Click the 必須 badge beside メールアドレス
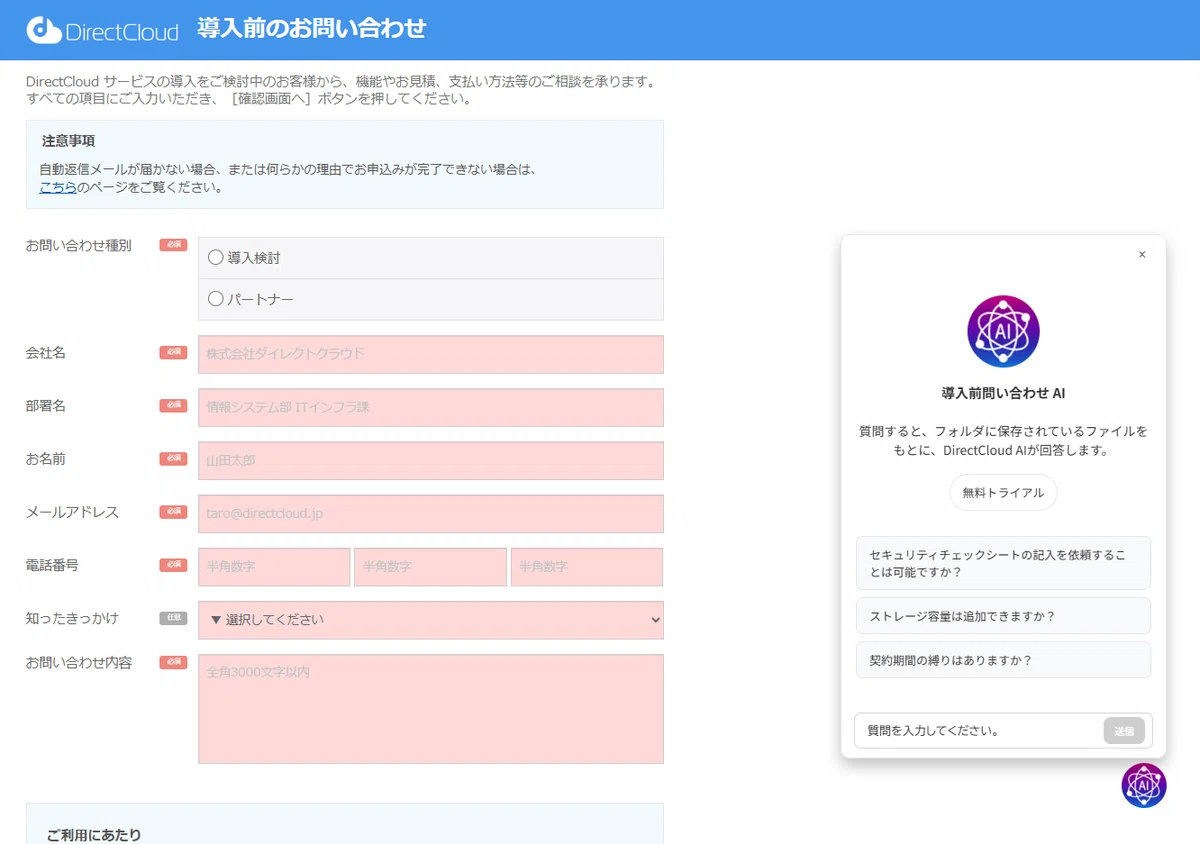Image resolution: width=1200 pixels, height=844 pixels. point(173,512)
